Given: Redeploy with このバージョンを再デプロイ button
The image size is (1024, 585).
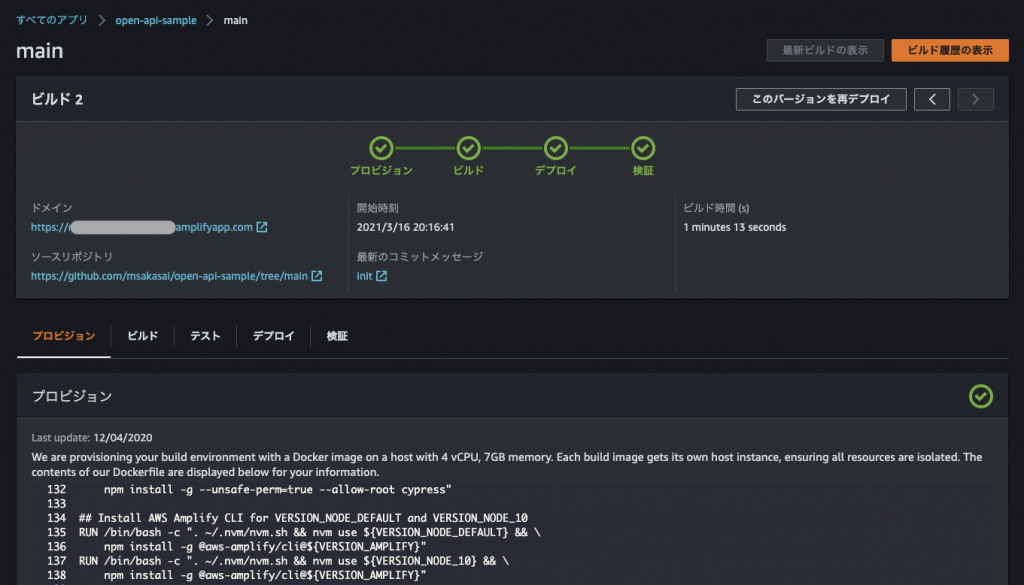Looking at the screenshot, I should (x=821, y=99).
